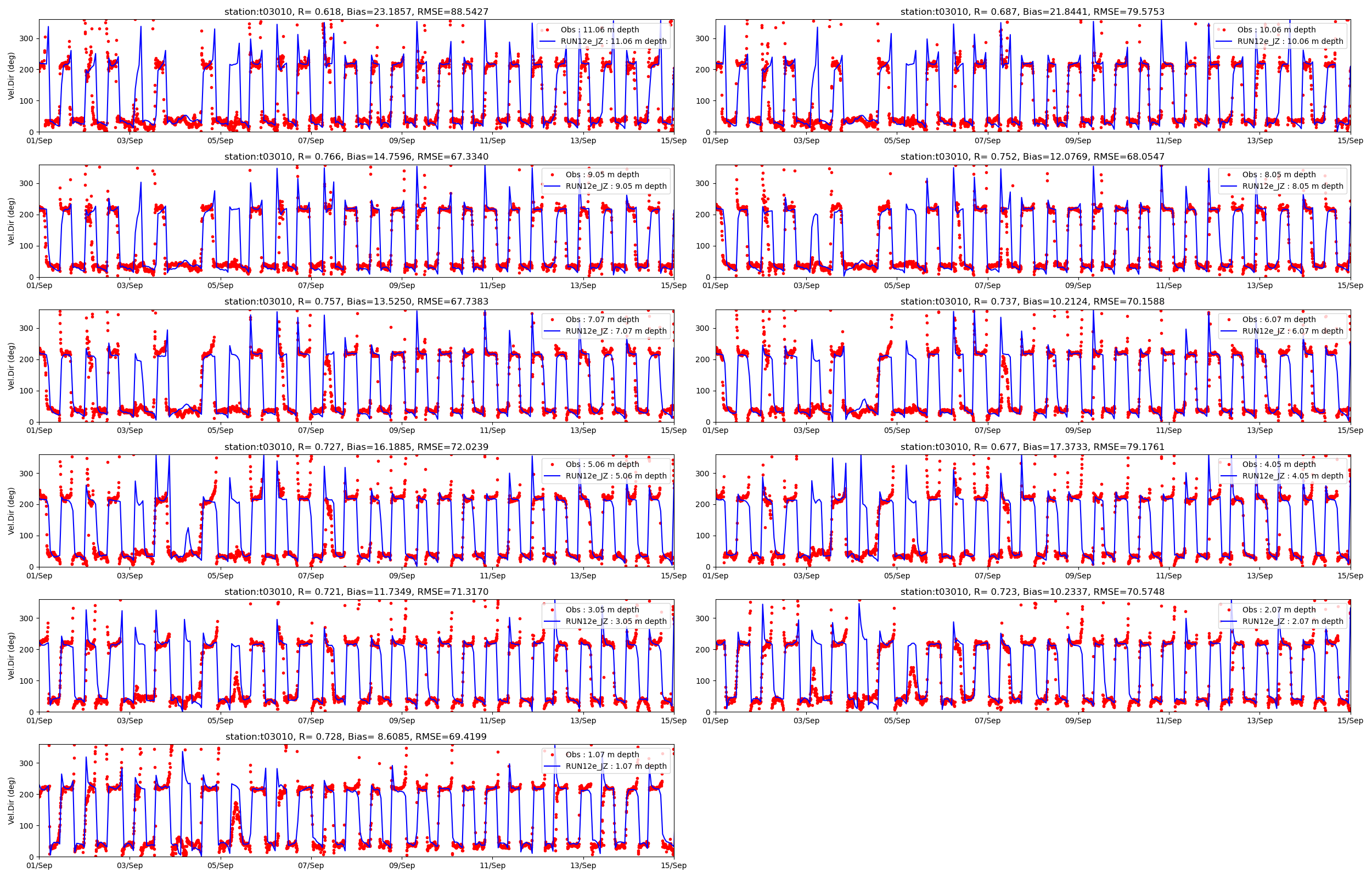Select legend entry RUN12e_JZ : 6.07 m depth
Screen dimensions: 1372x878
tap(1293, 331)
